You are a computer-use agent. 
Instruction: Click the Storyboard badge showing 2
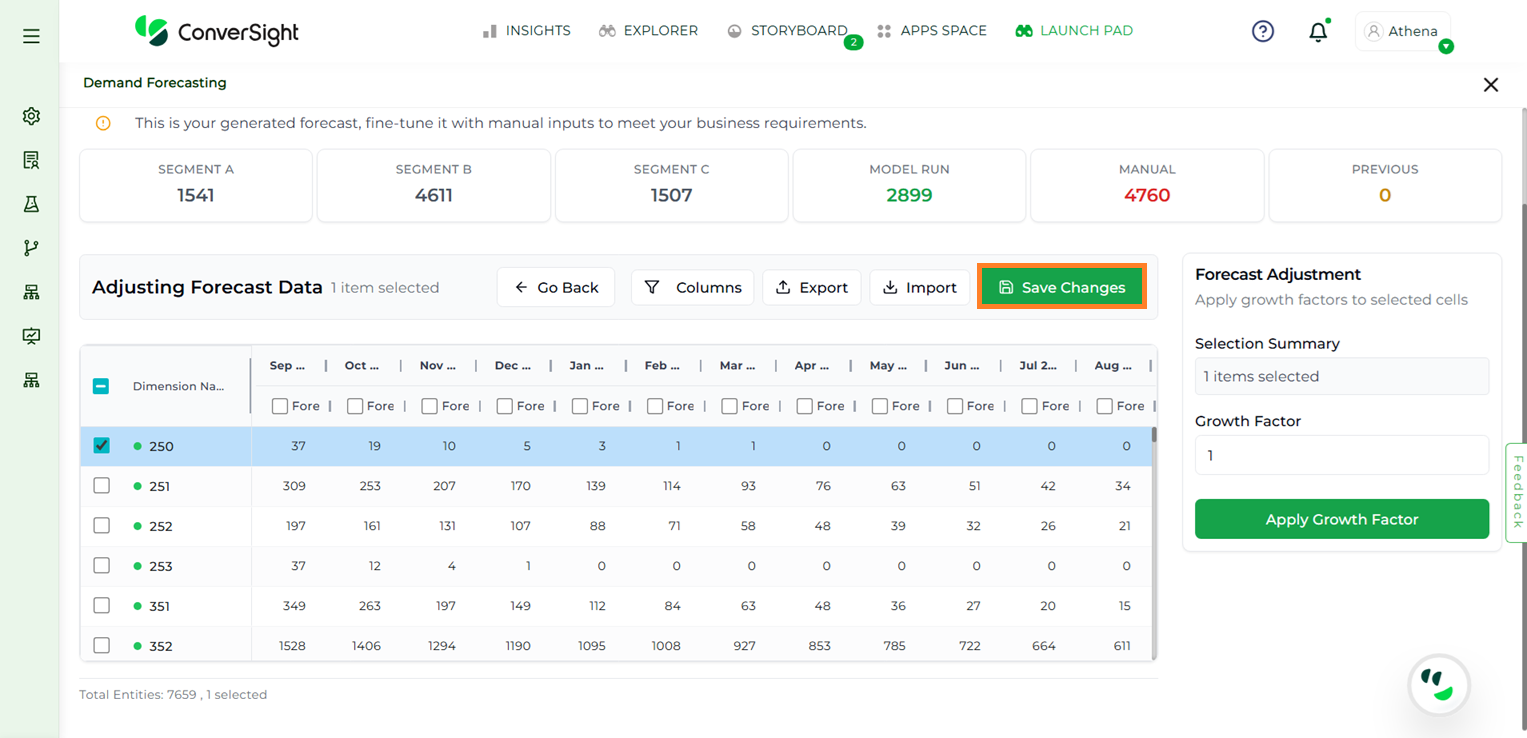853,42
